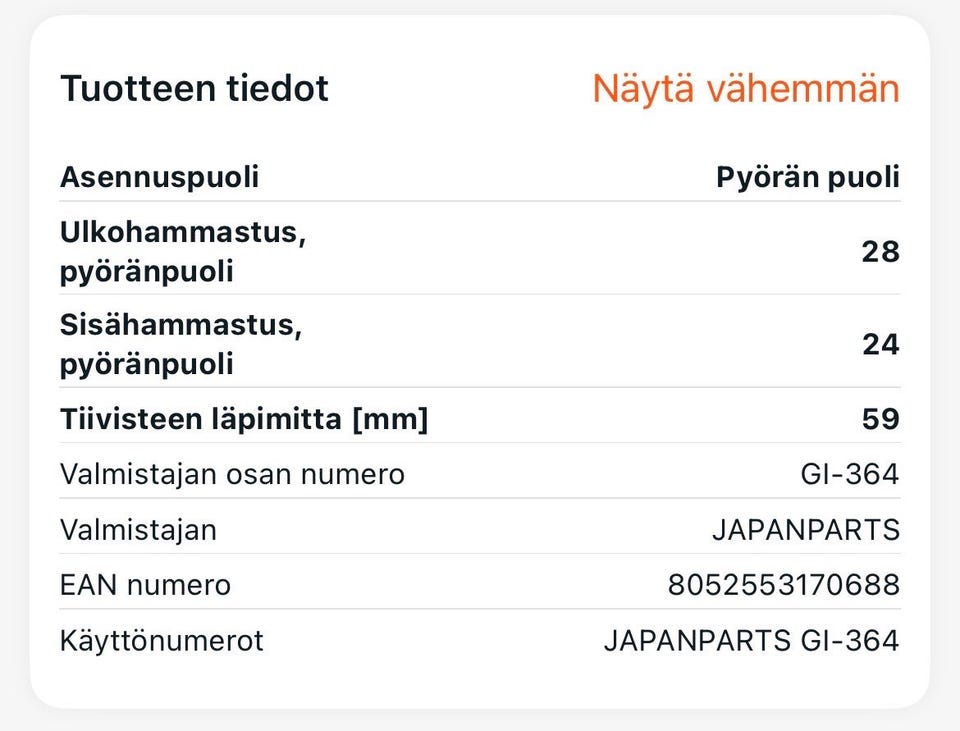960x731 pixels.
Task: Click the Tuotteen tiedot heading
Action: click(x=194, y=89)
